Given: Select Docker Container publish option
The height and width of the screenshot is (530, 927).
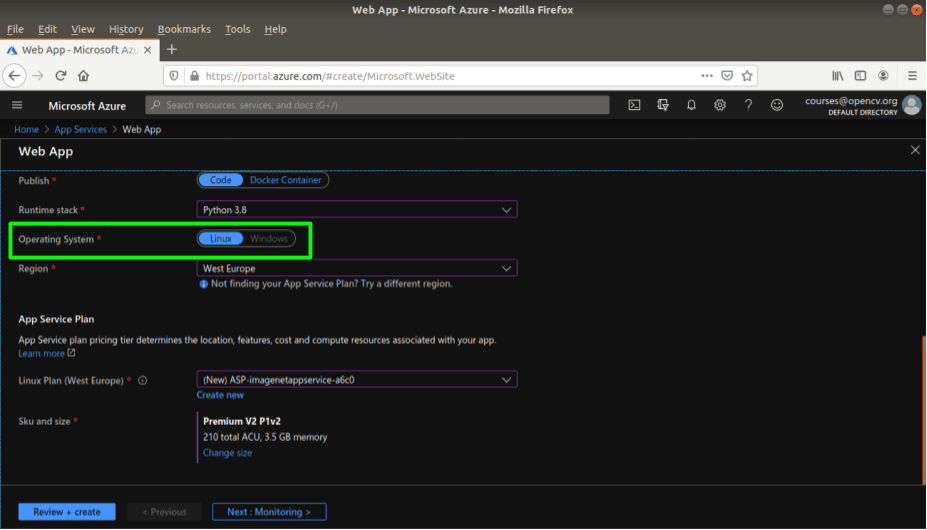Looking at the screenshot, I should (286, 180).
